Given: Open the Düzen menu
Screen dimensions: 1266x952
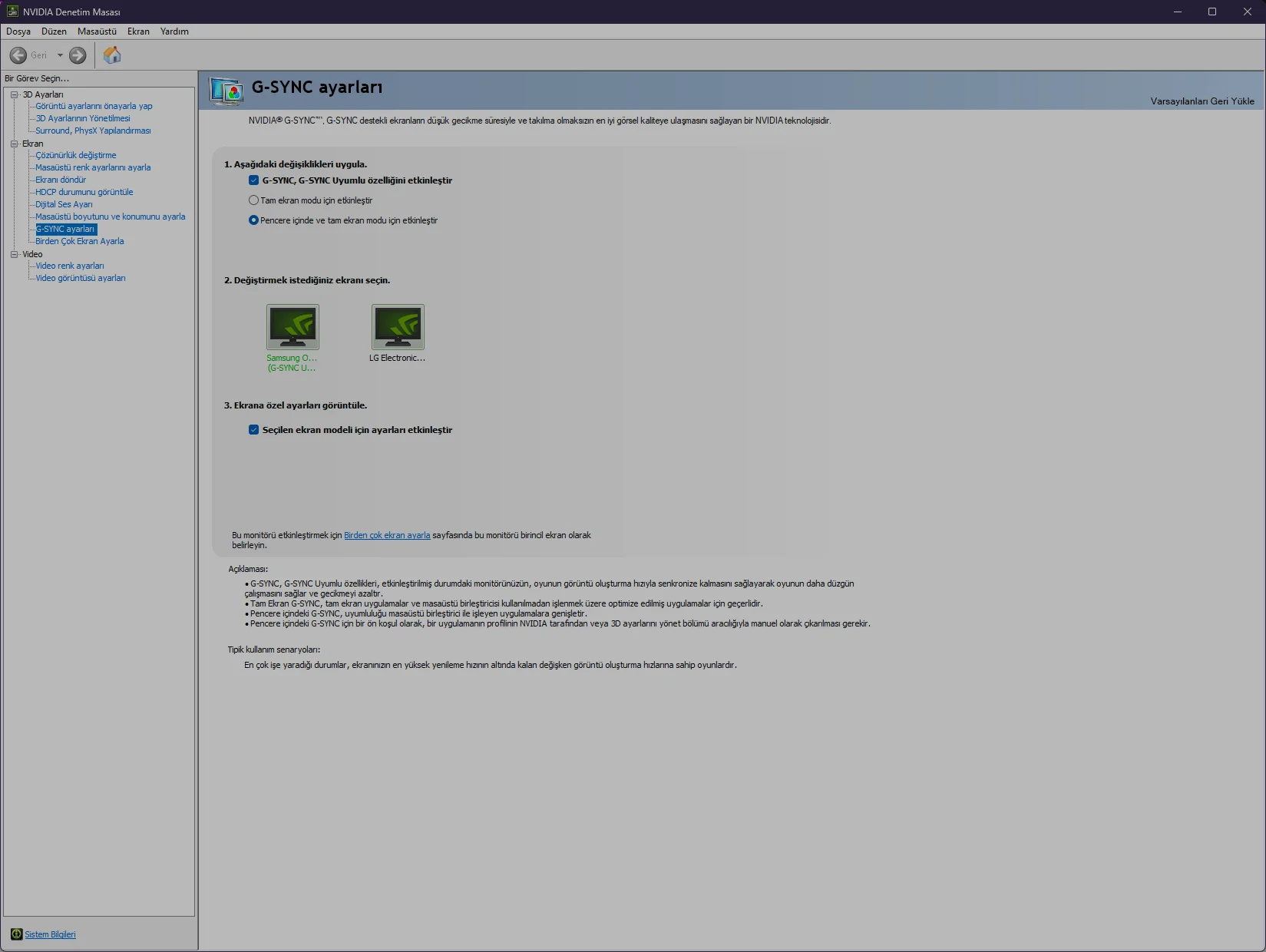Looking at the screenshot, I should click(x=54, y=31).
